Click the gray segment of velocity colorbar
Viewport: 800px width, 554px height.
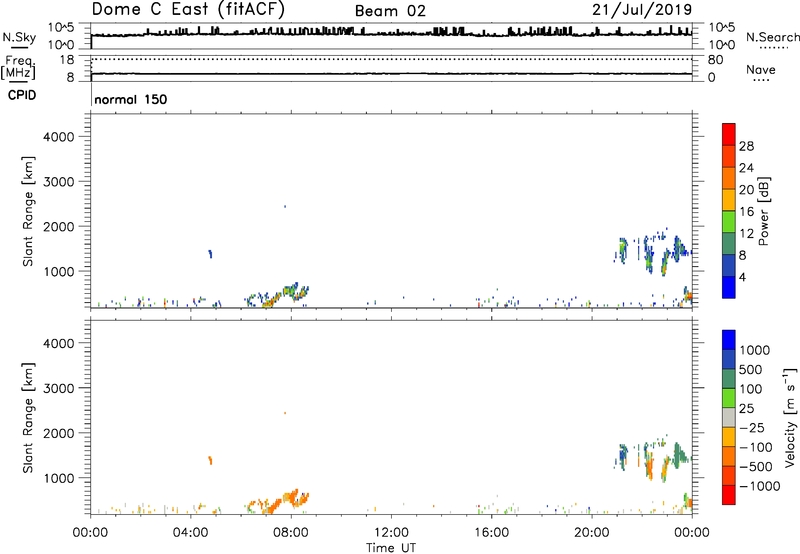(729, 417)
